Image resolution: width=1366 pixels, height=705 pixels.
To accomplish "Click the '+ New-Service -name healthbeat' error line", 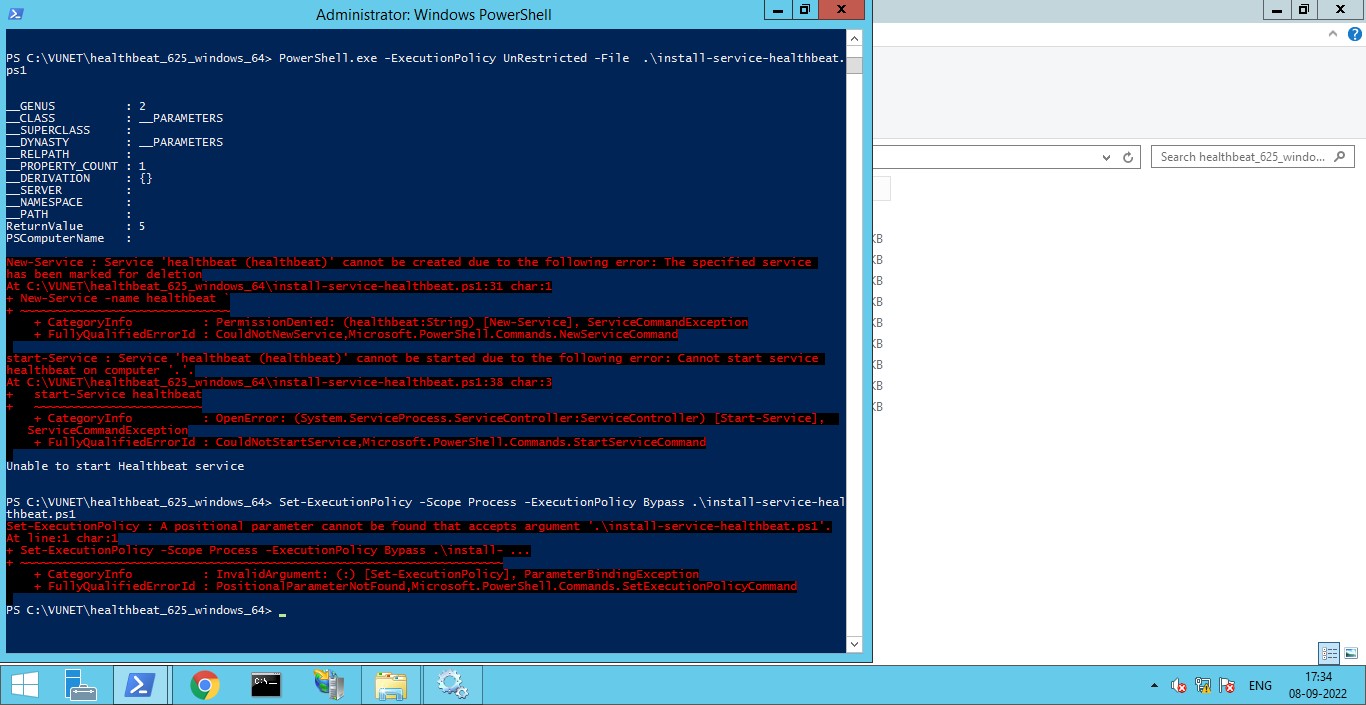I will pyautogui.click(x=118, y=298).
